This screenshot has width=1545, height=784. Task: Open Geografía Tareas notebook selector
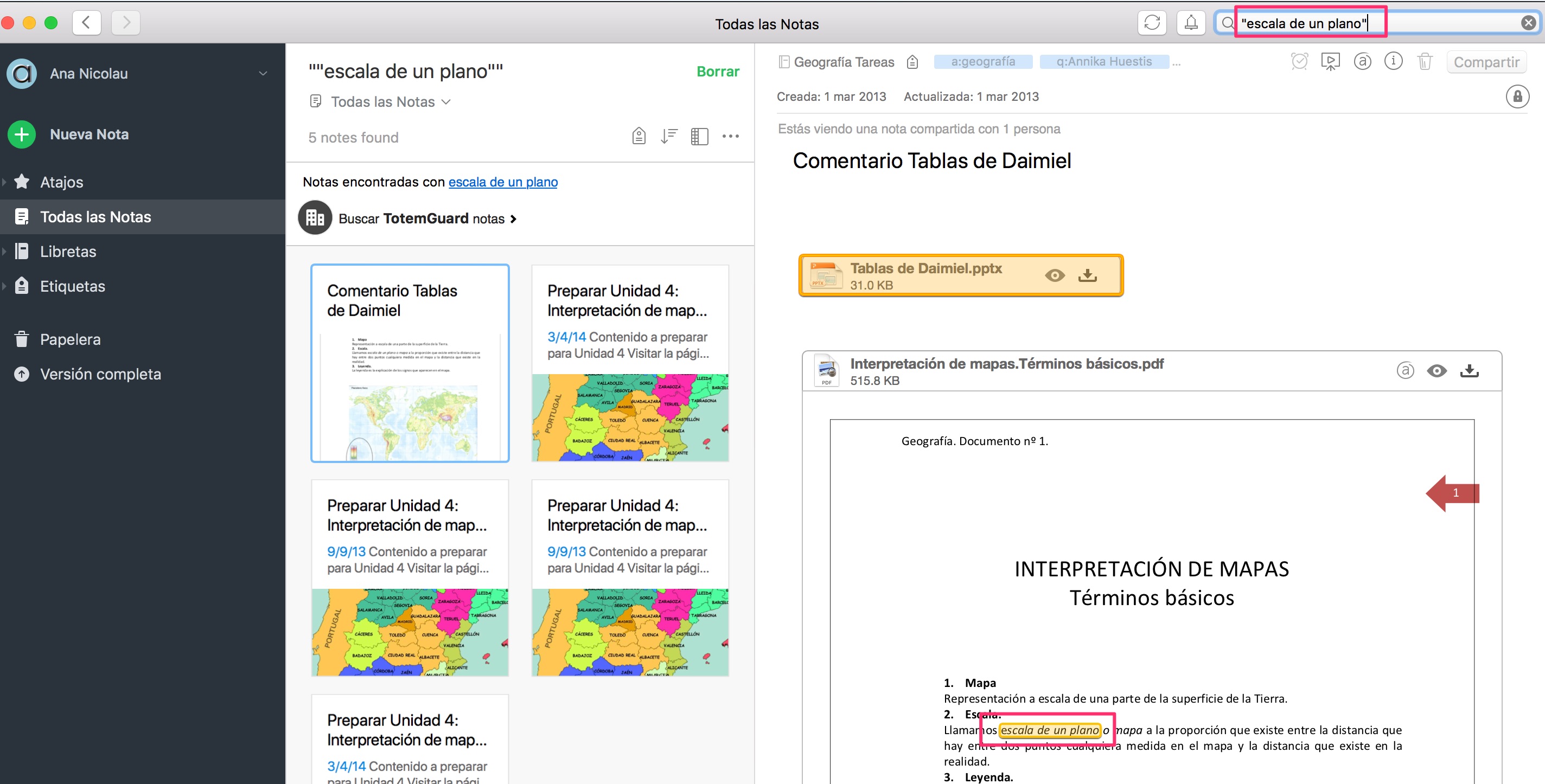pyautogui.click(x=836, y=62)
